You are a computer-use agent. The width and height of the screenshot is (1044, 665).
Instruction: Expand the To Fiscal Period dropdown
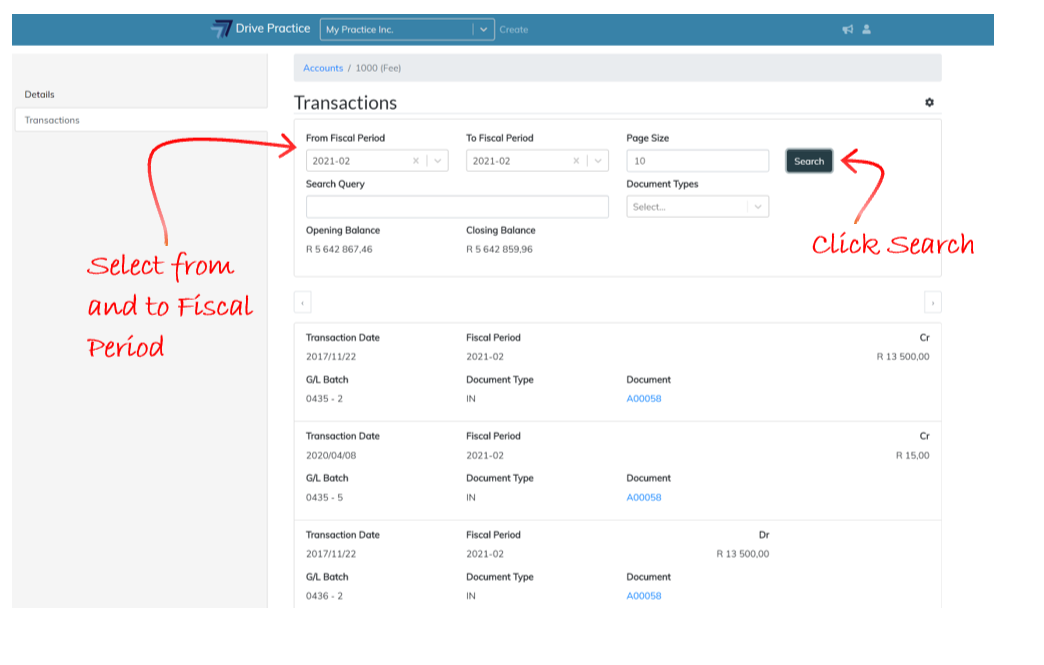[598, 161]
